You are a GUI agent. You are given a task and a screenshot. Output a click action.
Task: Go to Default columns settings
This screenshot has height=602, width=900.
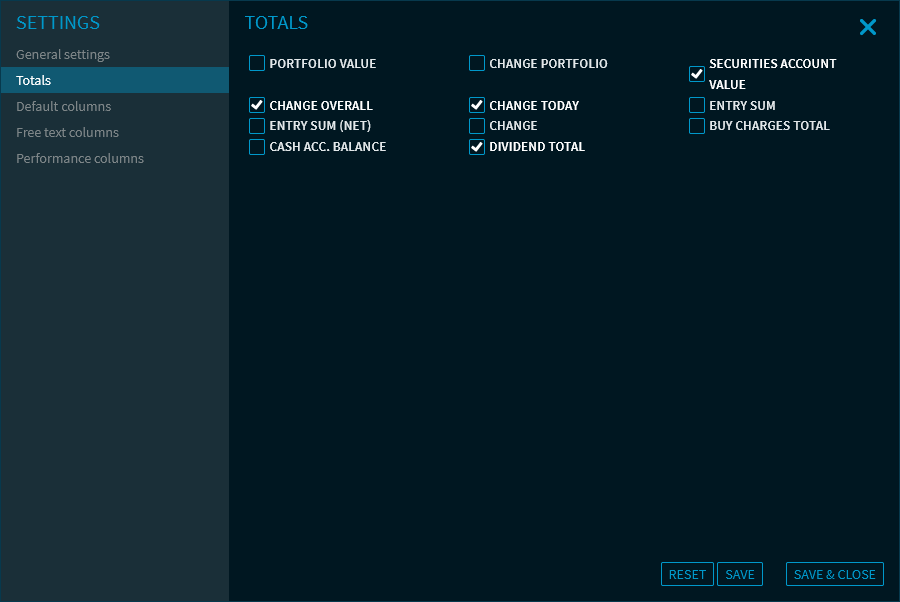point(63,107)
